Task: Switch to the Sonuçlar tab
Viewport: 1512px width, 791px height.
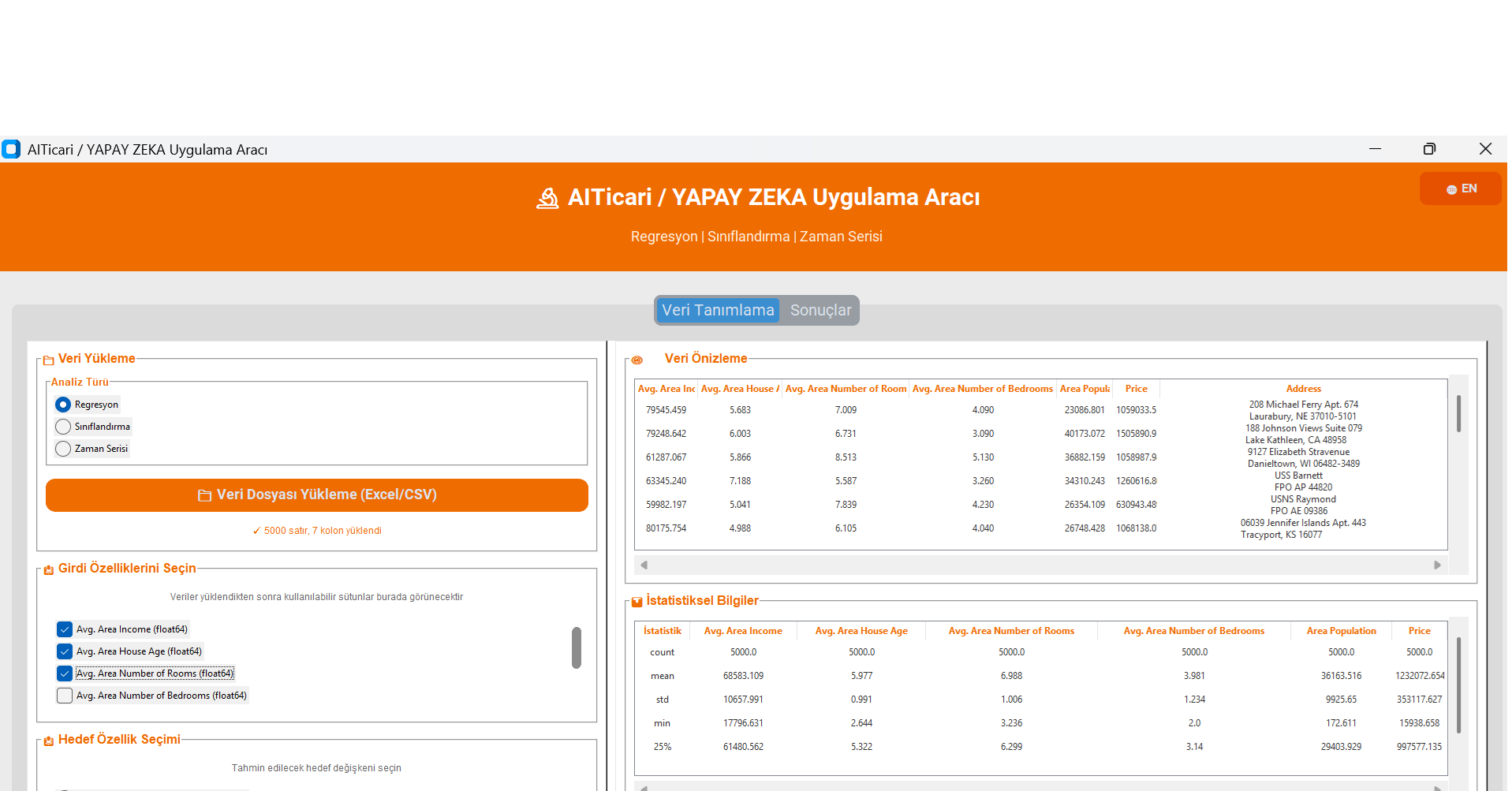Action: coord(820,311)
